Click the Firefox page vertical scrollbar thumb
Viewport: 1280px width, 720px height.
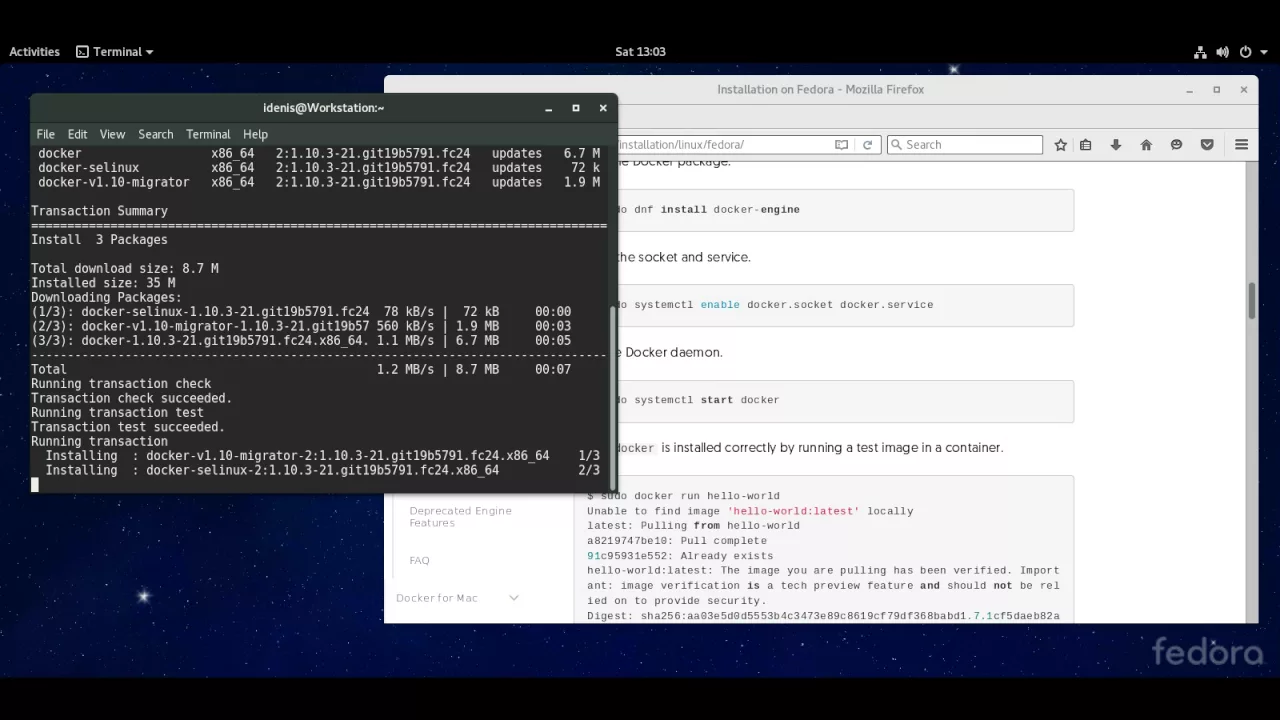click(1251, 301)
